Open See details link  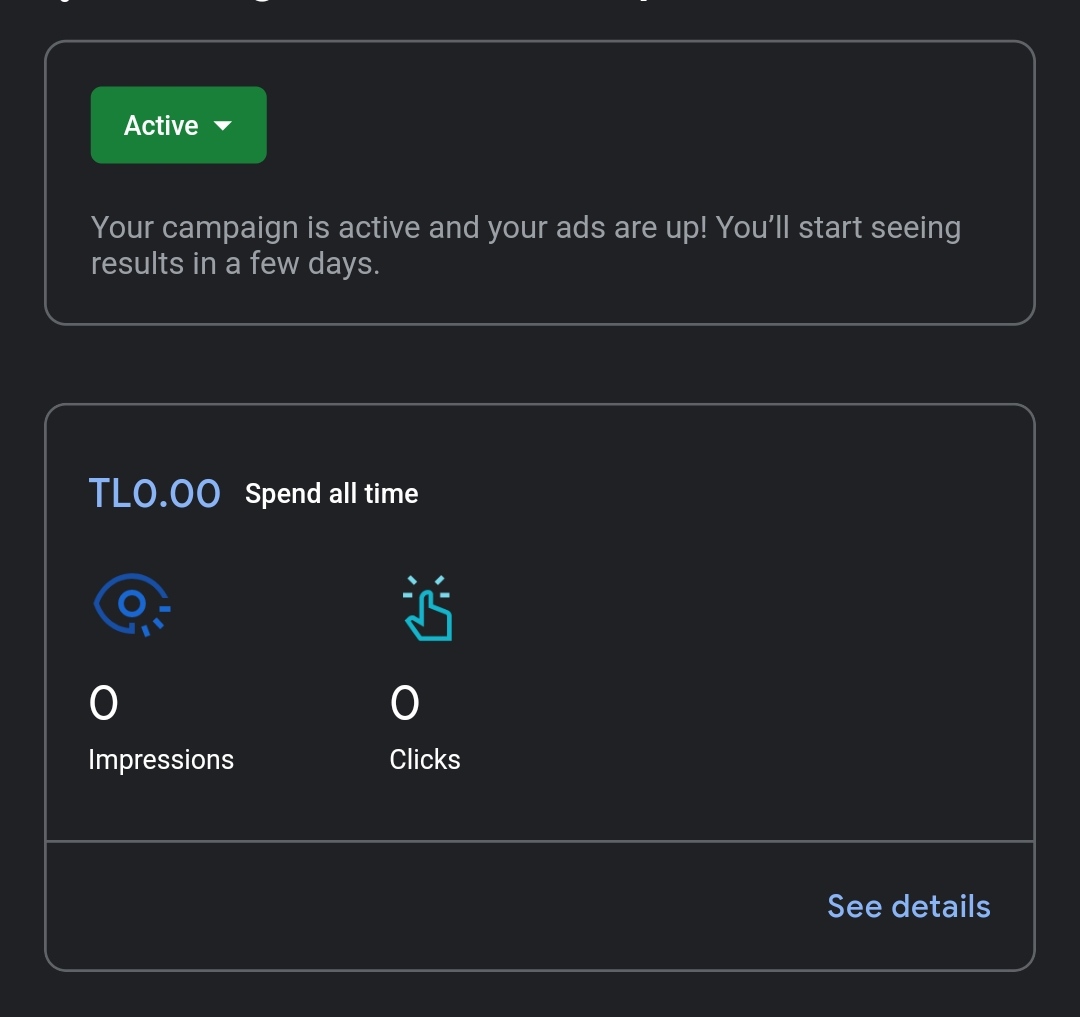(x=908, y=906)
